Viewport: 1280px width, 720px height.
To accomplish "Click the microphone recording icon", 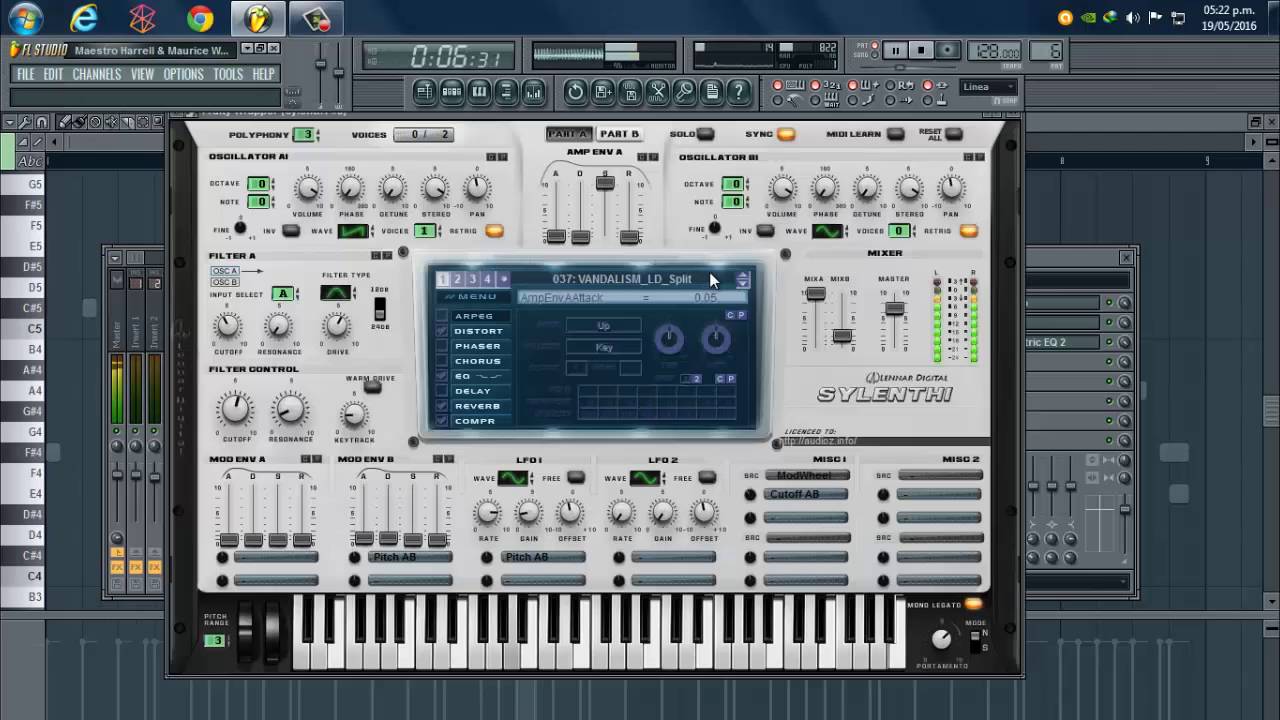I will pos(684,92).
